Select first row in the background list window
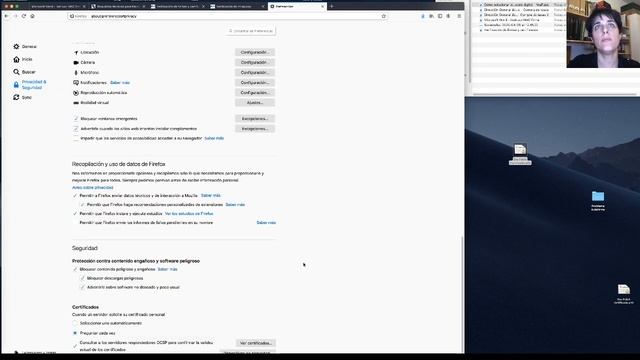This screenshot has height=360, width=640. point(518,4)
